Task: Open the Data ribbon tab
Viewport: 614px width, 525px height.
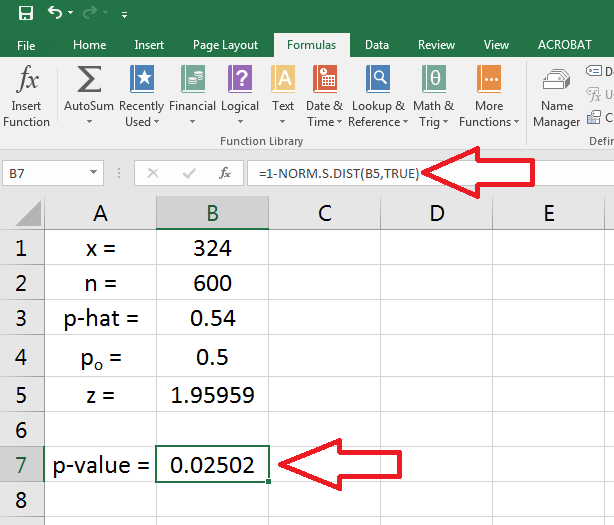Action: (377, 45)
